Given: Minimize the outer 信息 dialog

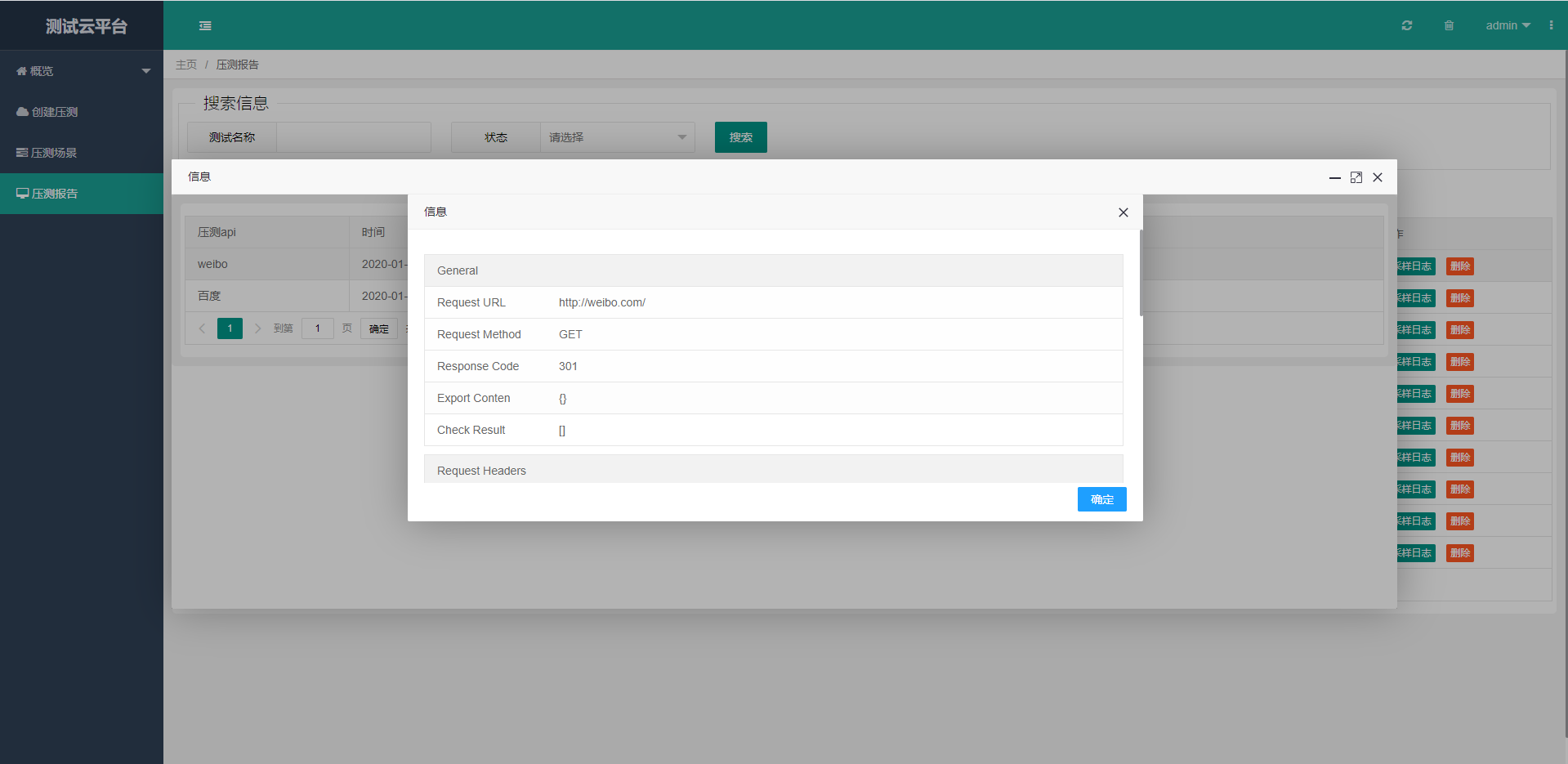Looking at the screenshot, I should pyautogui.click(x=1335, y=177).
